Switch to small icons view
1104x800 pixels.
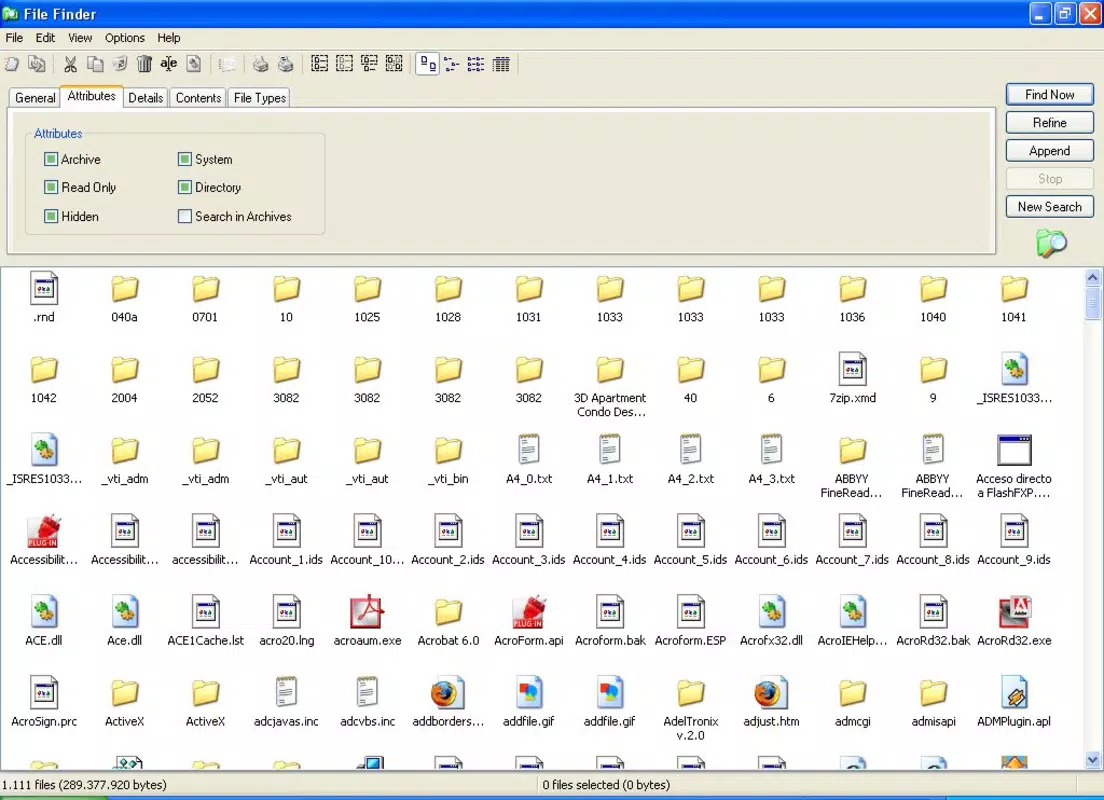[452, 65]
